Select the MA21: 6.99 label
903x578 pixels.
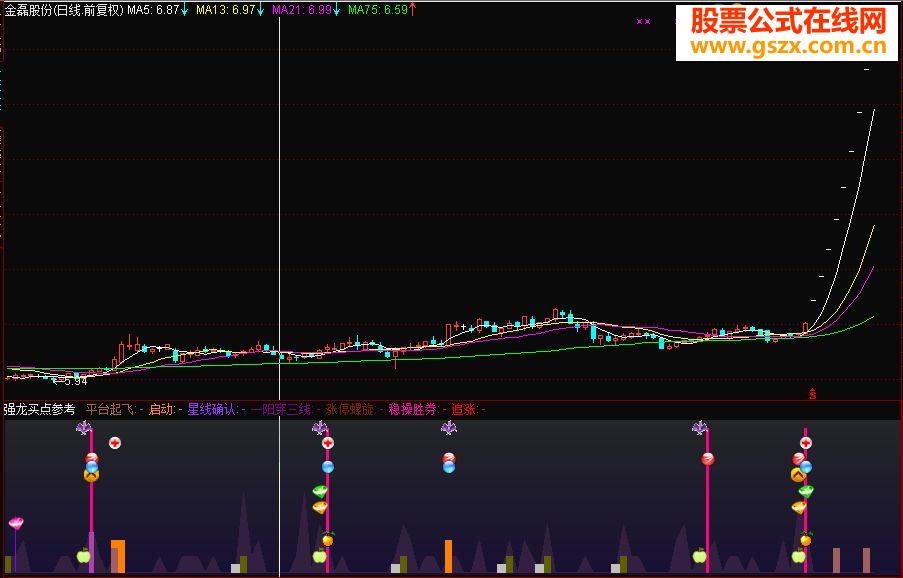pyautogui.click(x=301, y=10)
